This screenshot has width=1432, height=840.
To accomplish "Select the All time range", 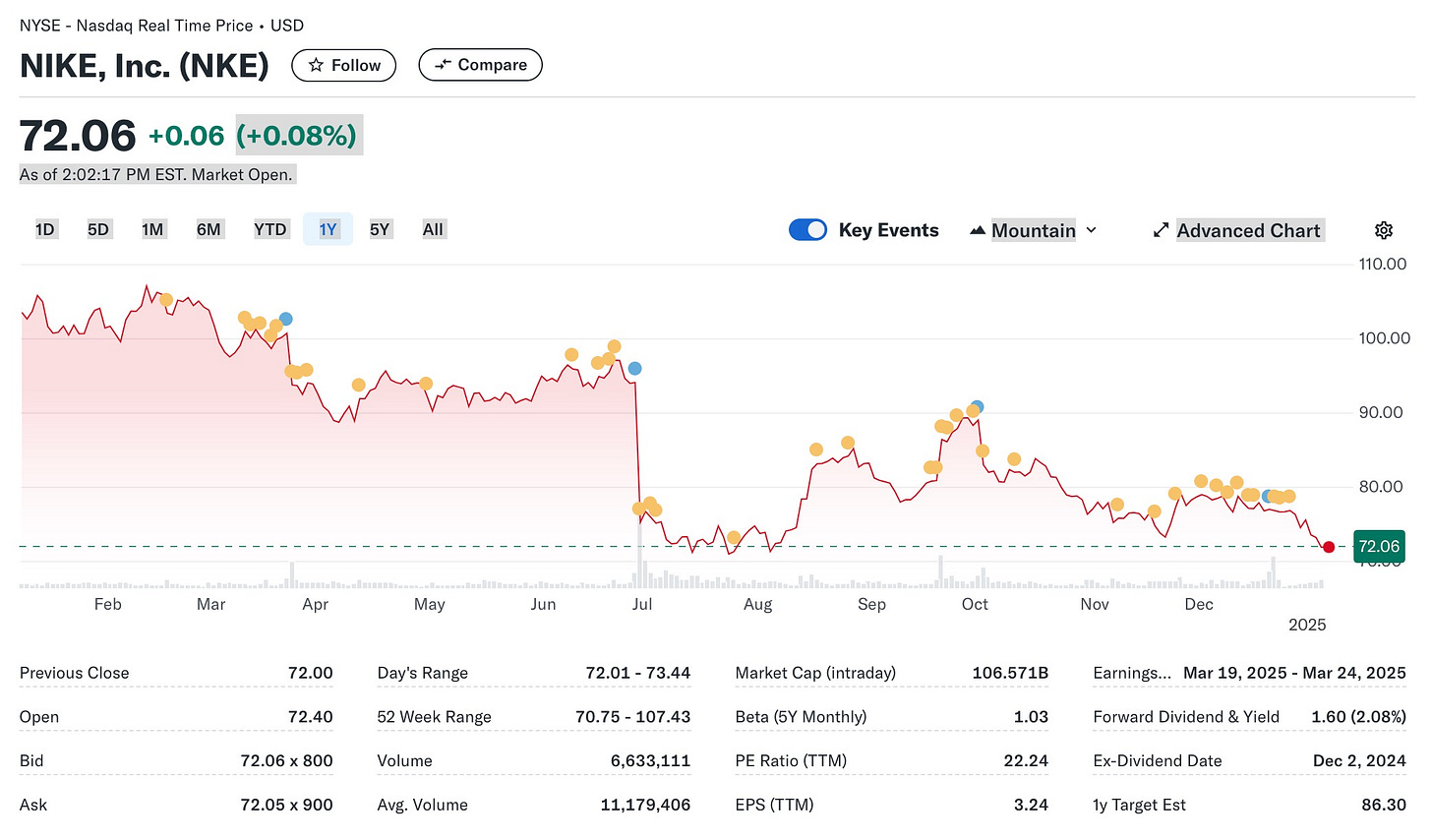I will pos(433,229).
